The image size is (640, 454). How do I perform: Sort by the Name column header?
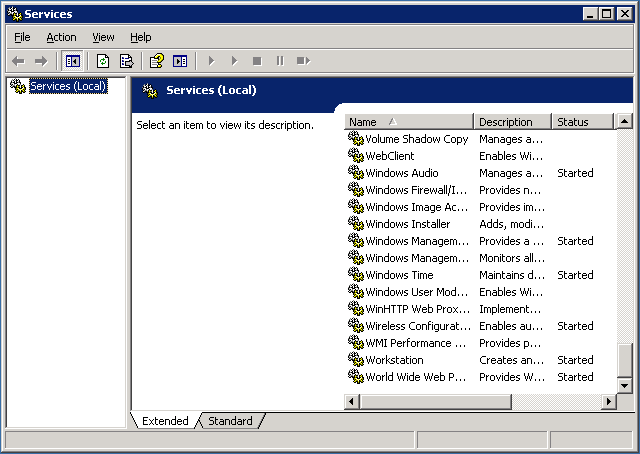pyautogui.click(x=409, y=122)
